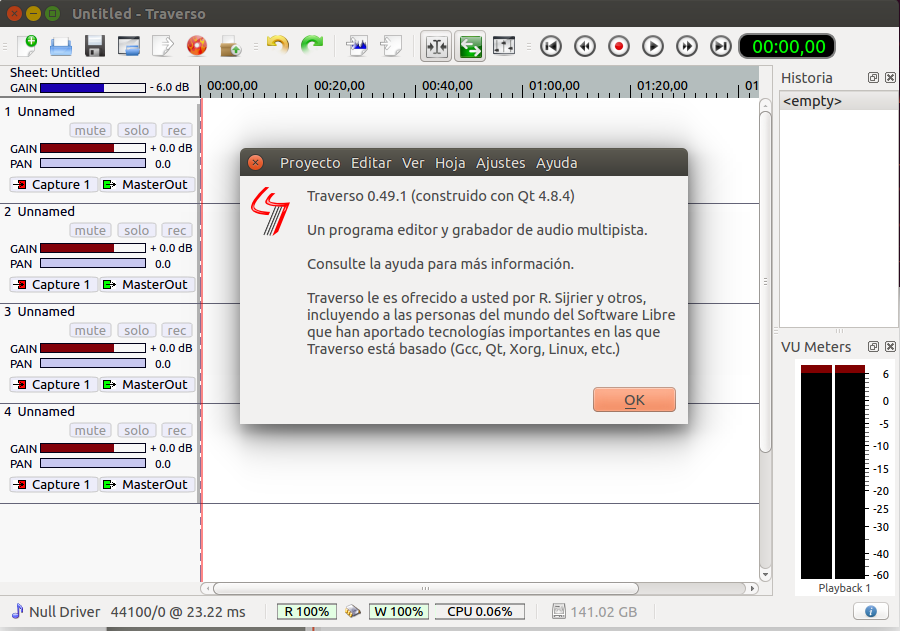Open the Proyecto menu
Image resolution: width=900 pixels, height=631 pixels.
tap(310, 163)
